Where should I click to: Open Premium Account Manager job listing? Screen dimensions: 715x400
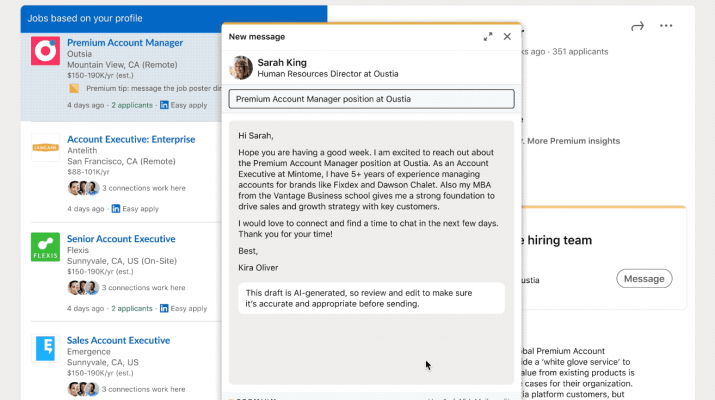click(125, 42)
